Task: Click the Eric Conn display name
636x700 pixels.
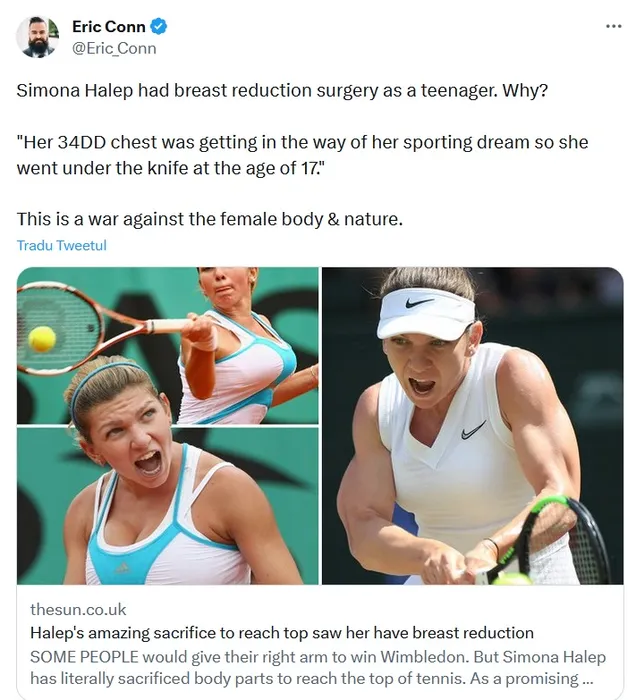Action: pyautogui.click(x=108, y=27)
